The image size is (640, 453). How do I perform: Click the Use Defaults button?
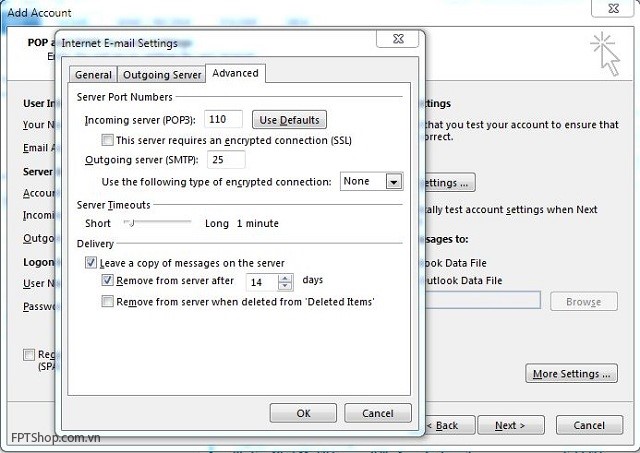pyautogui.click(x=289, y=120)
